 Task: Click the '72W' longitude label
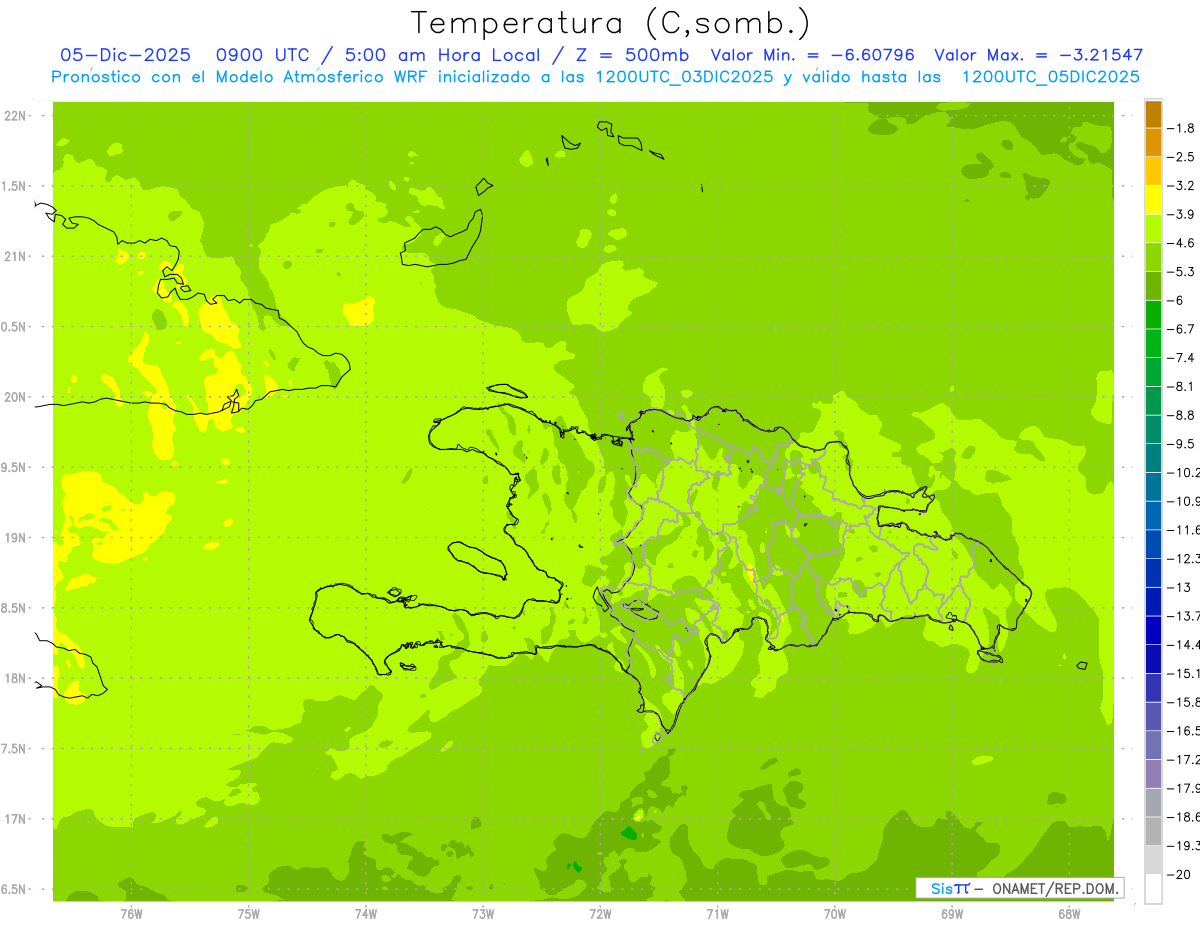pyautogui.click(x=600, y=915)
